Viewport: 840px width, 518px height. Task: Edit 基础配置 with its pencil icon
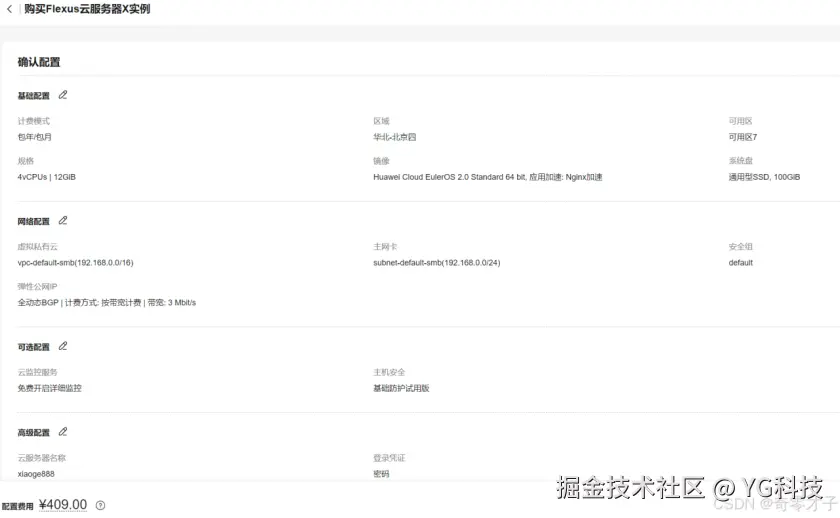(63, 95)
